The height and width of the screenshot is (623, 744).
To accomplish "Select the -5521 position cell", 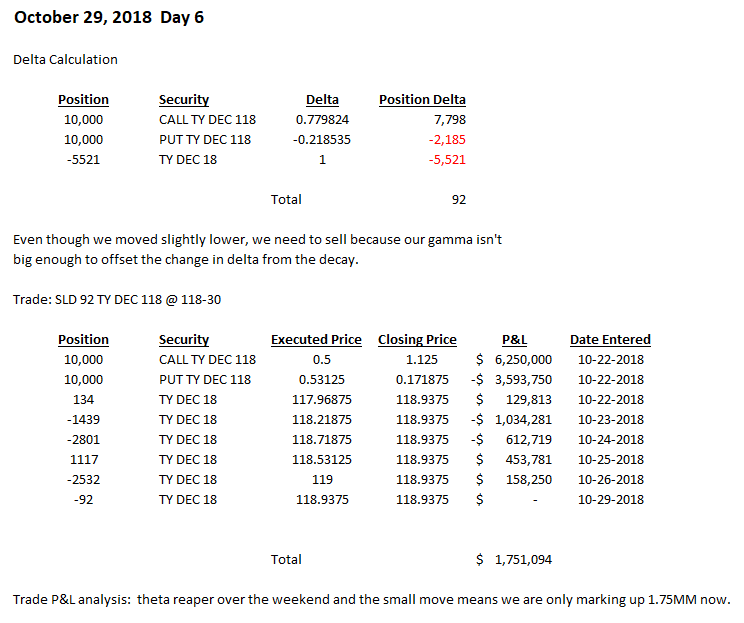I will coord(83,159).
